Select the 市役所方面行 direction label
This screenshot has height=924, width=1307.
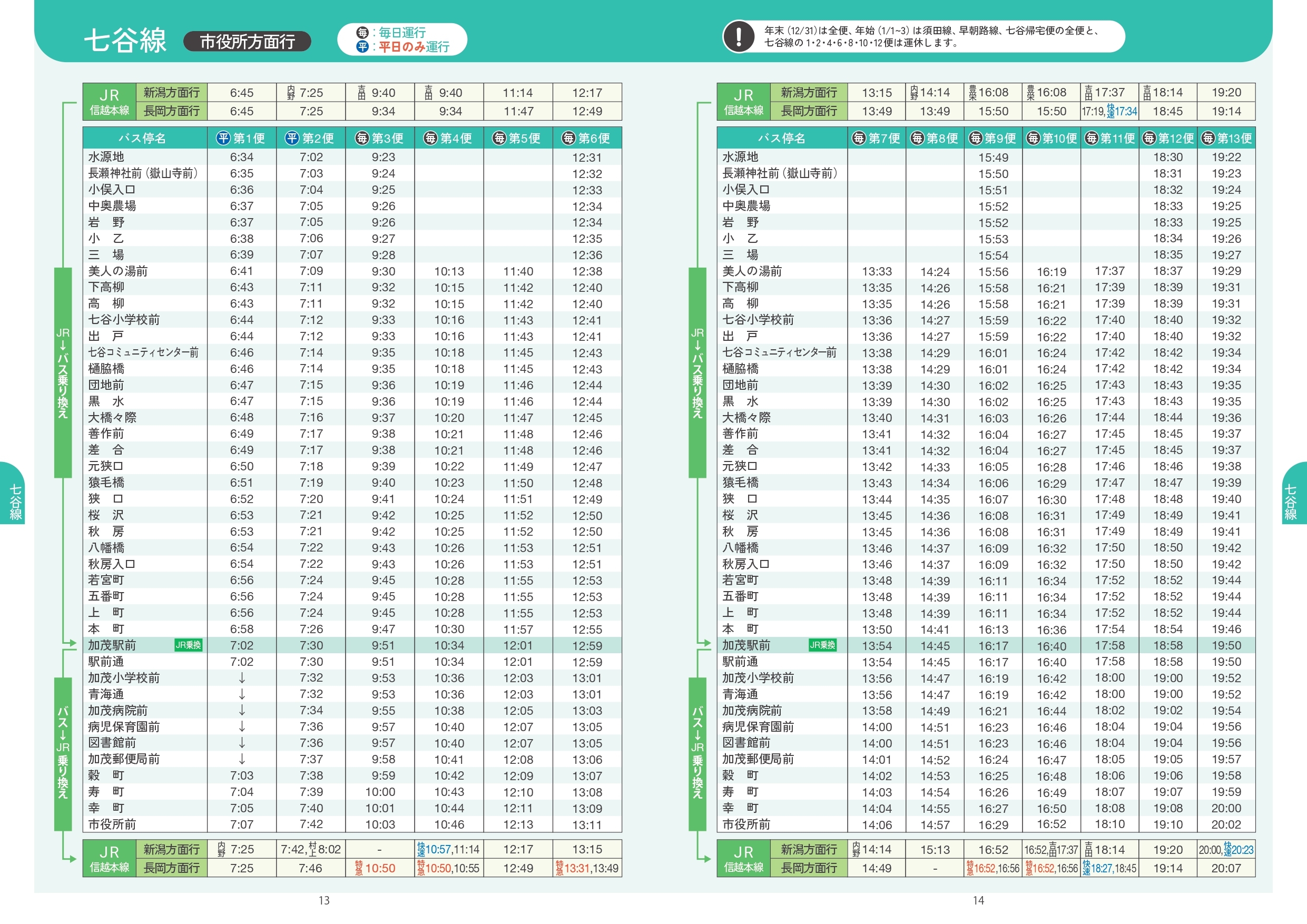[247, 42]
